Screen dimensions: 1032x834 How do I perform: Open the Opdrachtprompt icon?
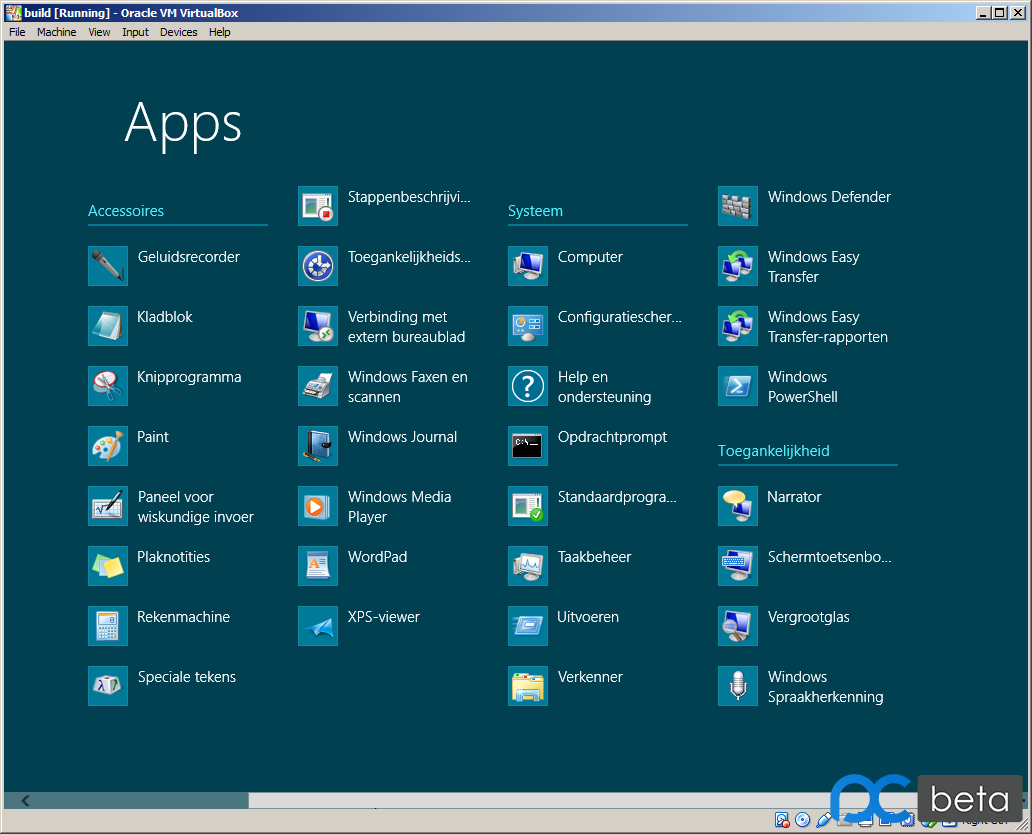[528, 446]
